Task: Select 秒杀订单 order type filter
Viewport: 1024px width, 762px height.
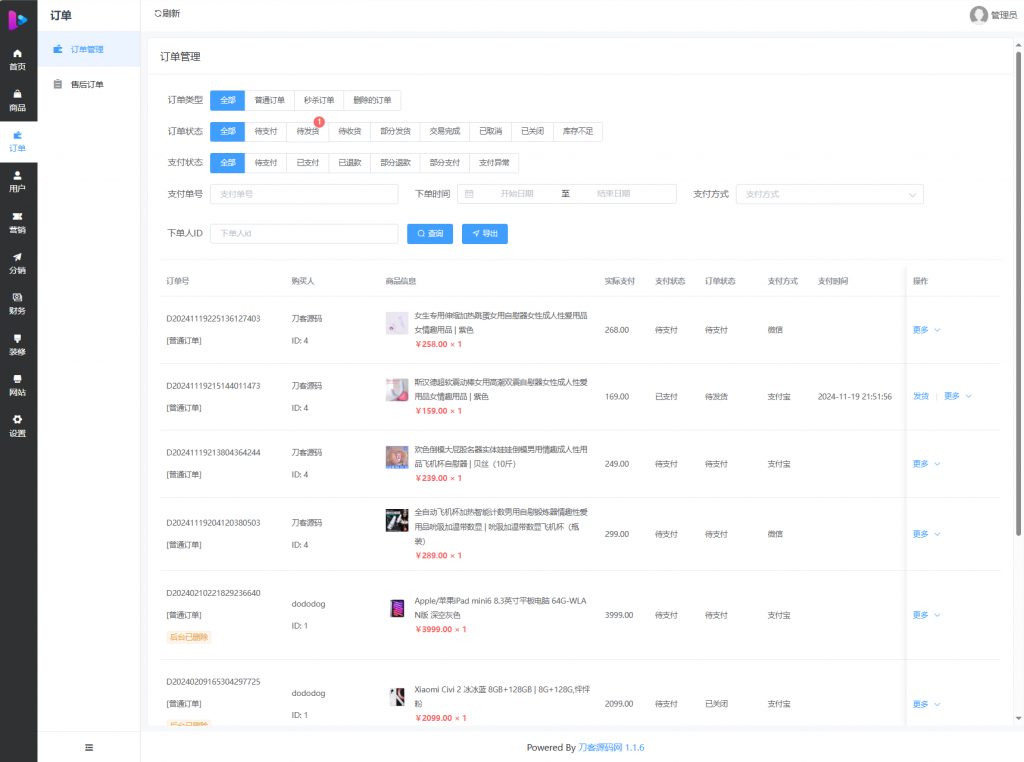Action: point(319,100)
